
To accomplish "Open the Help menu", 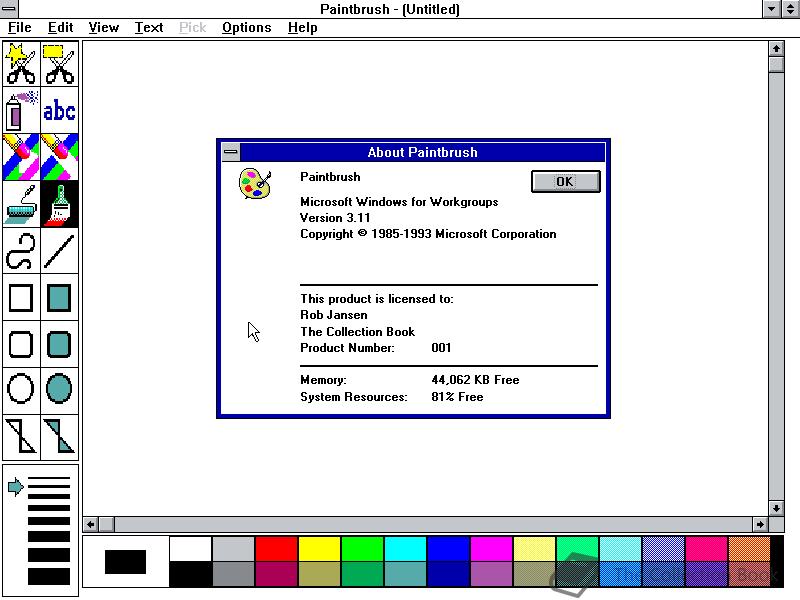I will [303, 28].
